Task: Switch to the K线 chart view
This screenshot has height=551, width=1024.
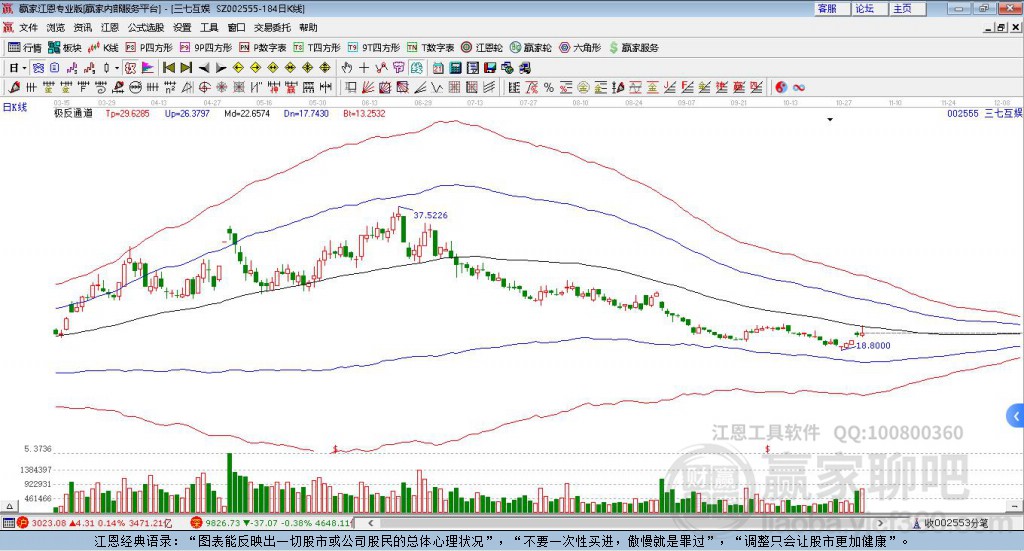Action: click(103, 48)
